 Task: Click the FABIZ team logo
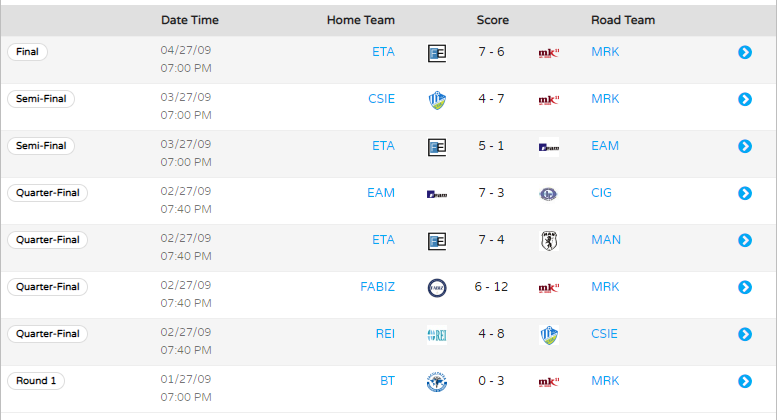click(x=437, y=288)
